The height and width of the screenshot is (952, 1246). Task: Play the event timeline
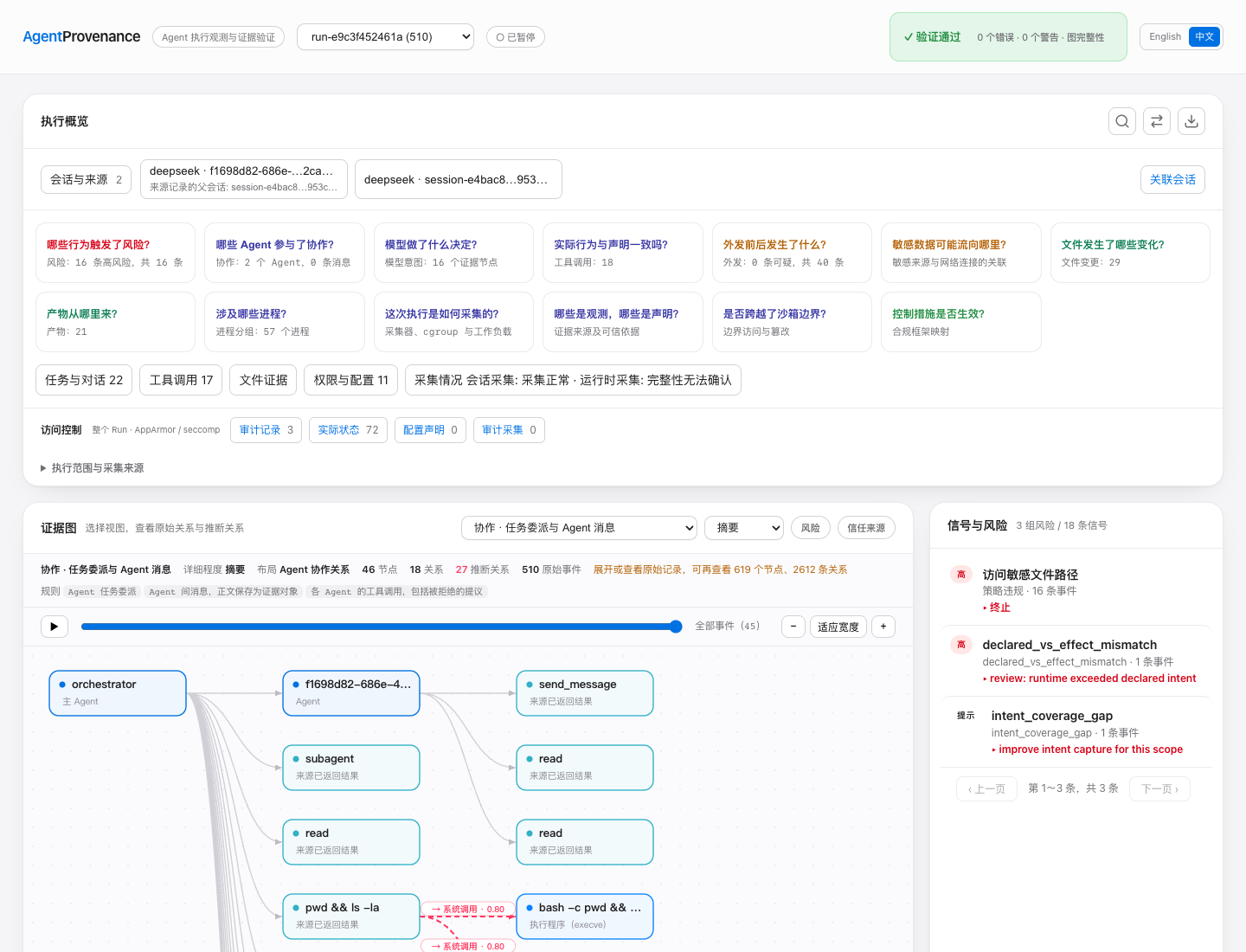coord(54,627)
